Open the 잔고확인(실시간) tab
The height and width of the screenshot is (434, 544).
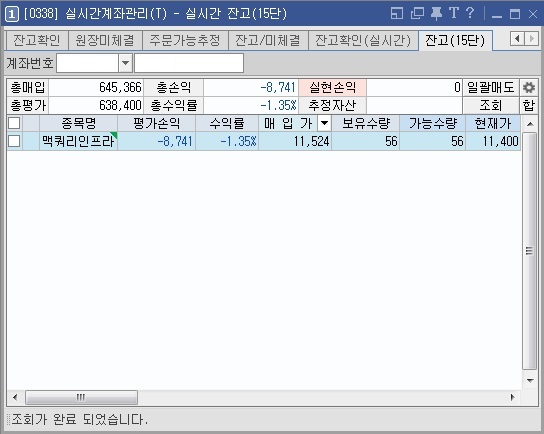tap(363, 41)
